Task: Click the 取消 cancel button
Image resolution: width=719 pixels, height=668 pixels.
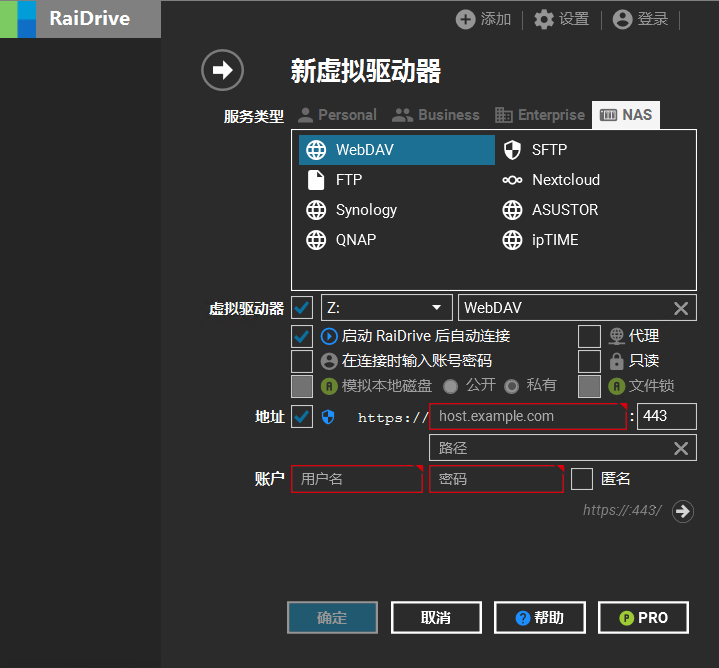Action: pyautogui.click(x=436, y=618)
